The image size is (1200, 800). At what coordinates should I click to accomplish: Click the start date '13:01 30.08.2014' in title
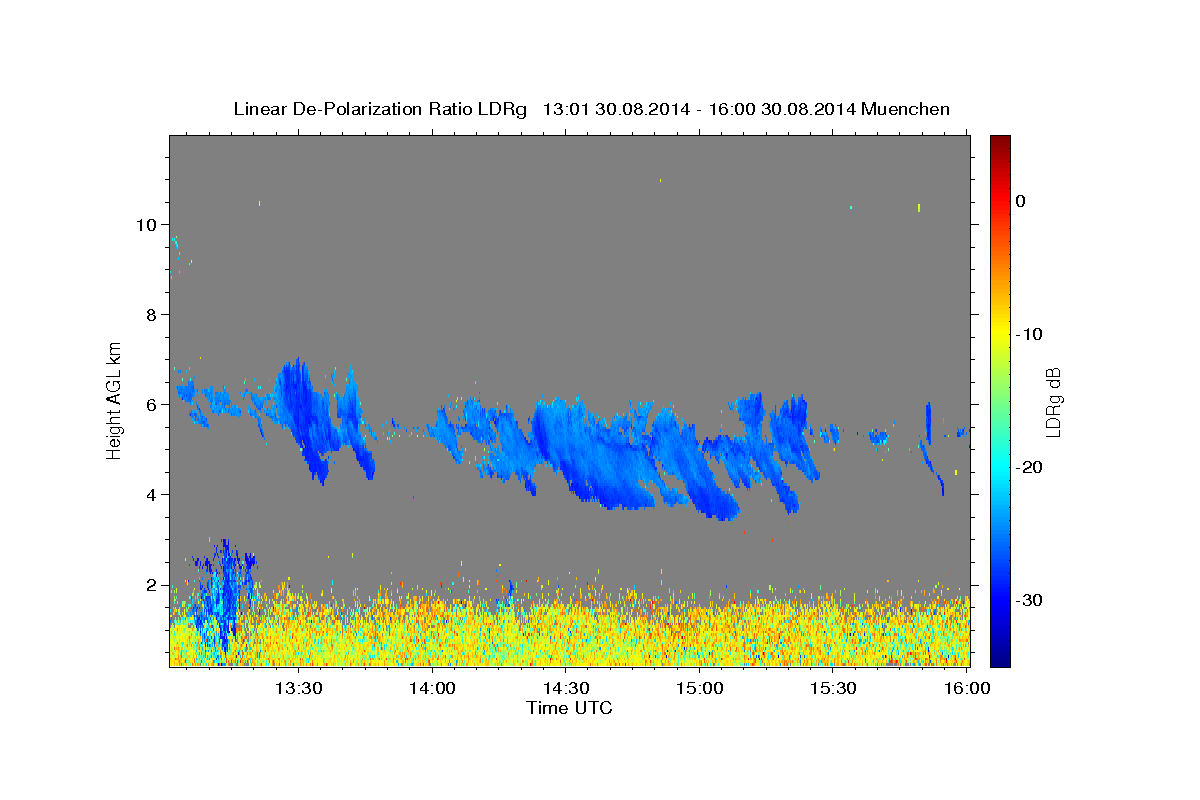pyautogui.click(x=615, y=109)
